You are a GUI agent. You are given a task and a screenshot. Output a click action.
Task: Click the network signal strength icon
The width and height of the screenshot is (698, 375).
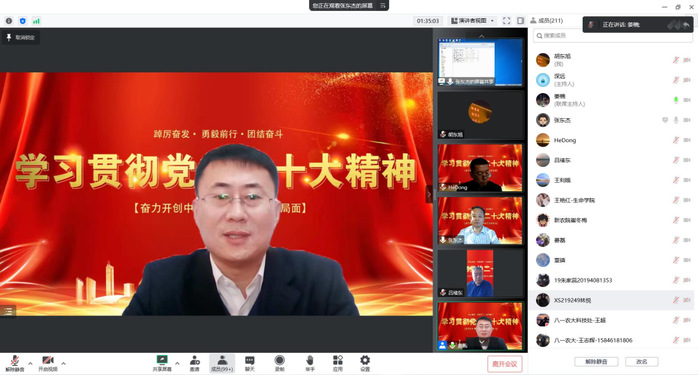(x=36, y=21)
